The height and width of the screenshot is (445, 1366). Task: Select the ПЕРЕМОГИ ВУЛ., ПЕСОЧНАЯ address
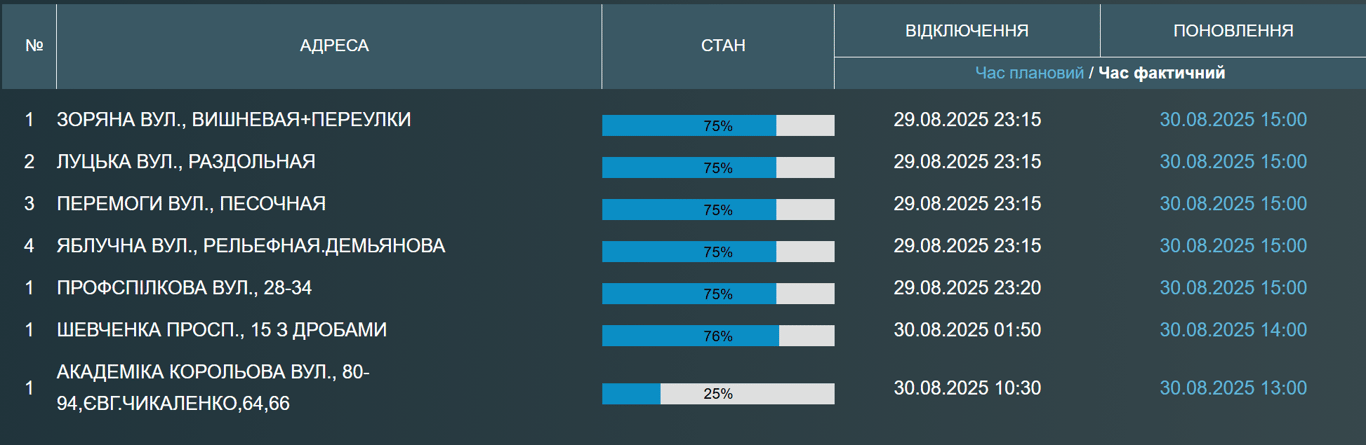[x=191, y=204]
